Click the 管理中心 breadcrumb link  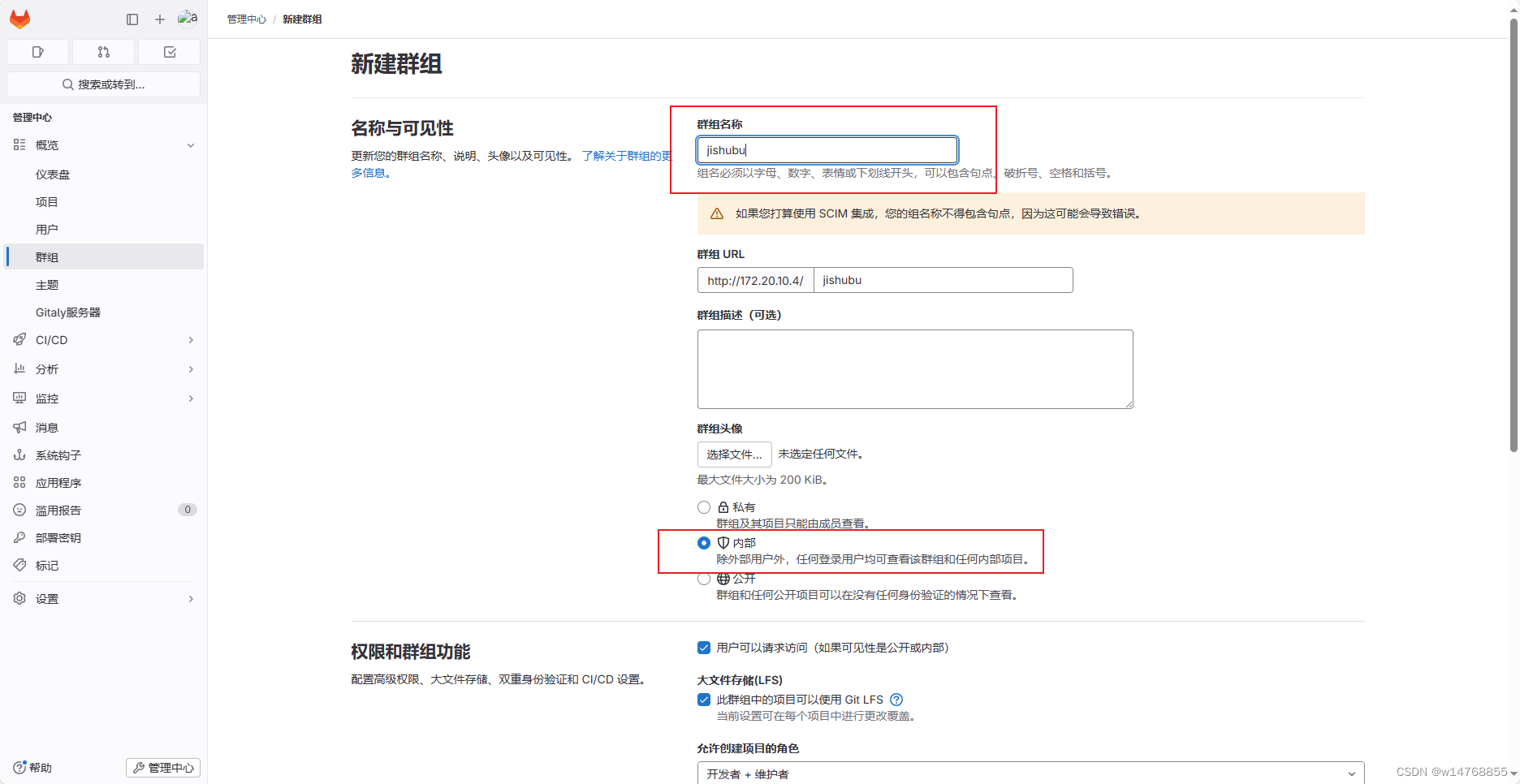(x=247, y=19)
